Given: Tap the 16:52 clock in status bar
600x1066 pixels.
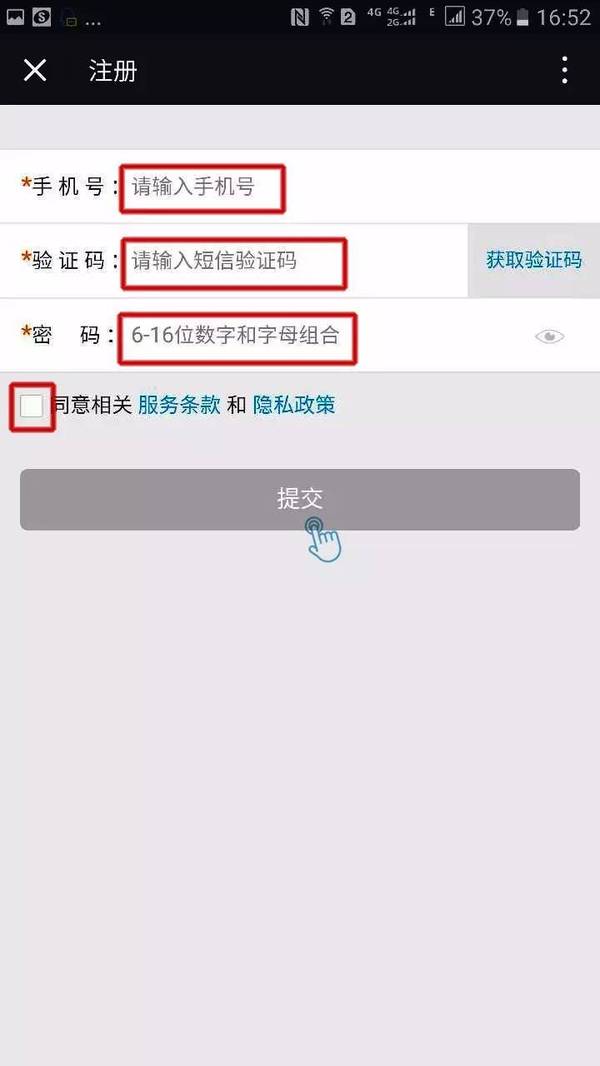Looking at the screenshot, I should pos(563,18).
